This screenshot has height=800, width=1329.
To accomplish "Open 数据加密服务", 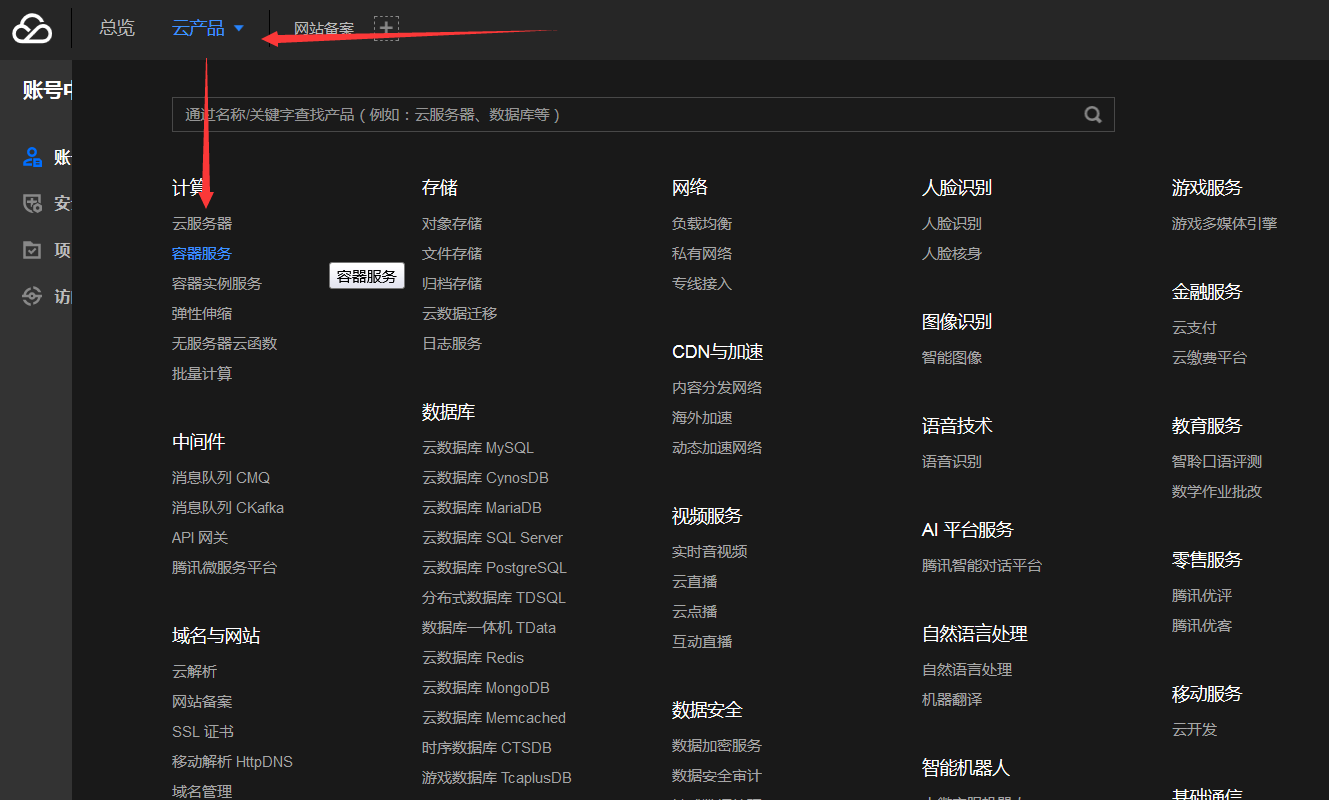I will coord(717,745).
